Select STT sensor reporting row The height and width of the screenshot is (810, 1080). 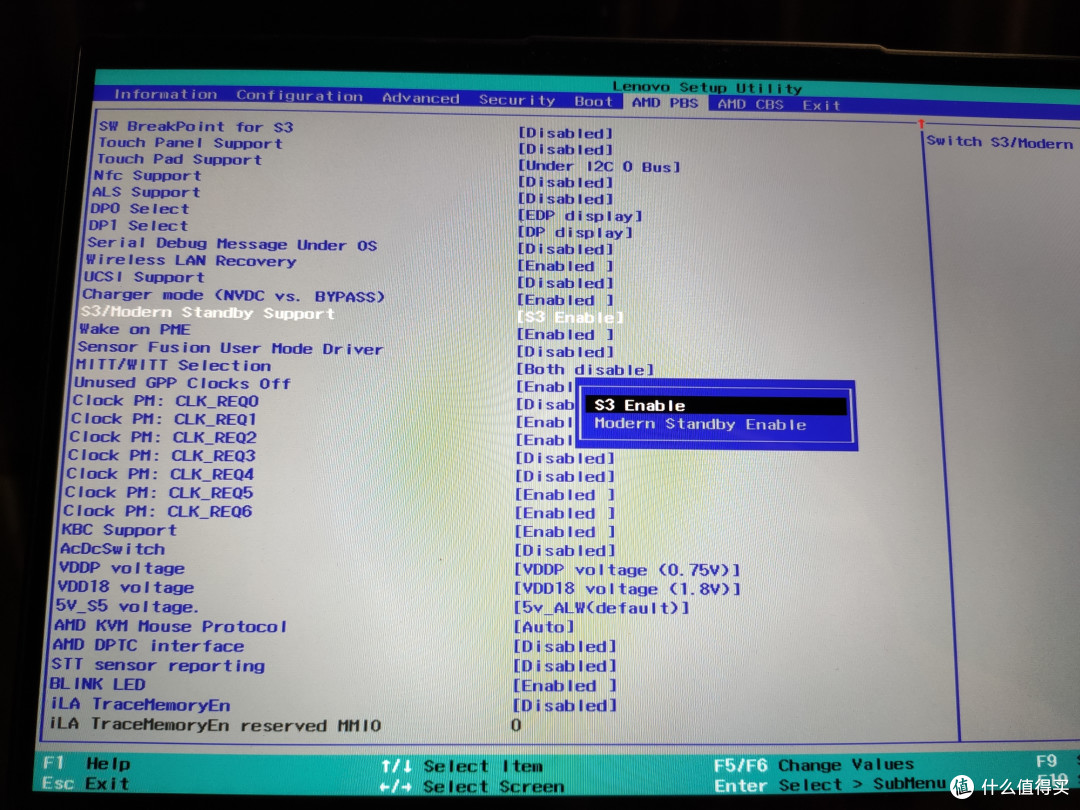coord(158,665)
